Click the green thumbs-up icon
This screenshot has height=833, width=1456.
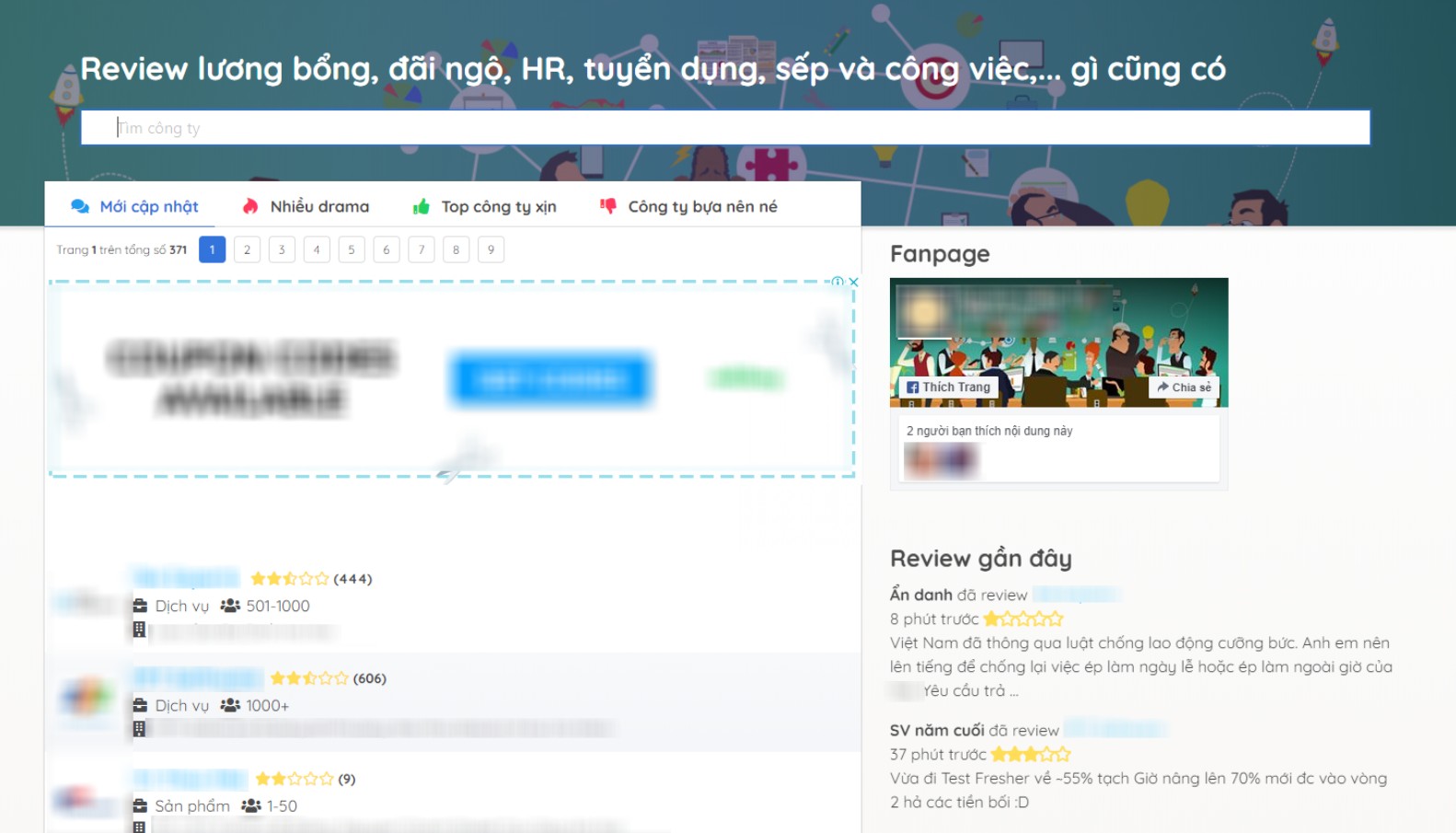(422, 206)
